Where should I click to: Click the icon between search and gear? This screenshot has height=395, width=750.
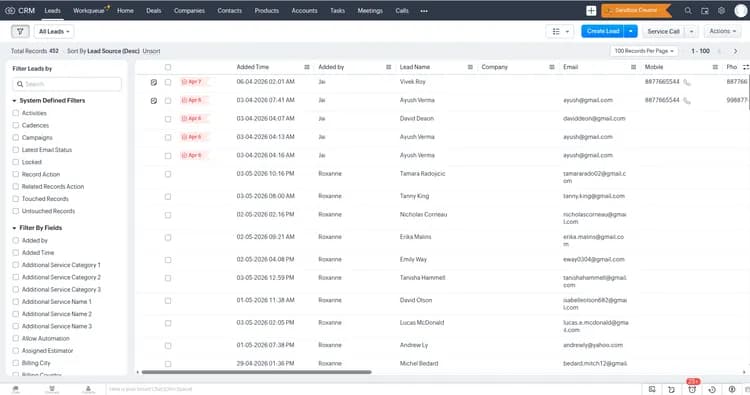coord(705,11)
